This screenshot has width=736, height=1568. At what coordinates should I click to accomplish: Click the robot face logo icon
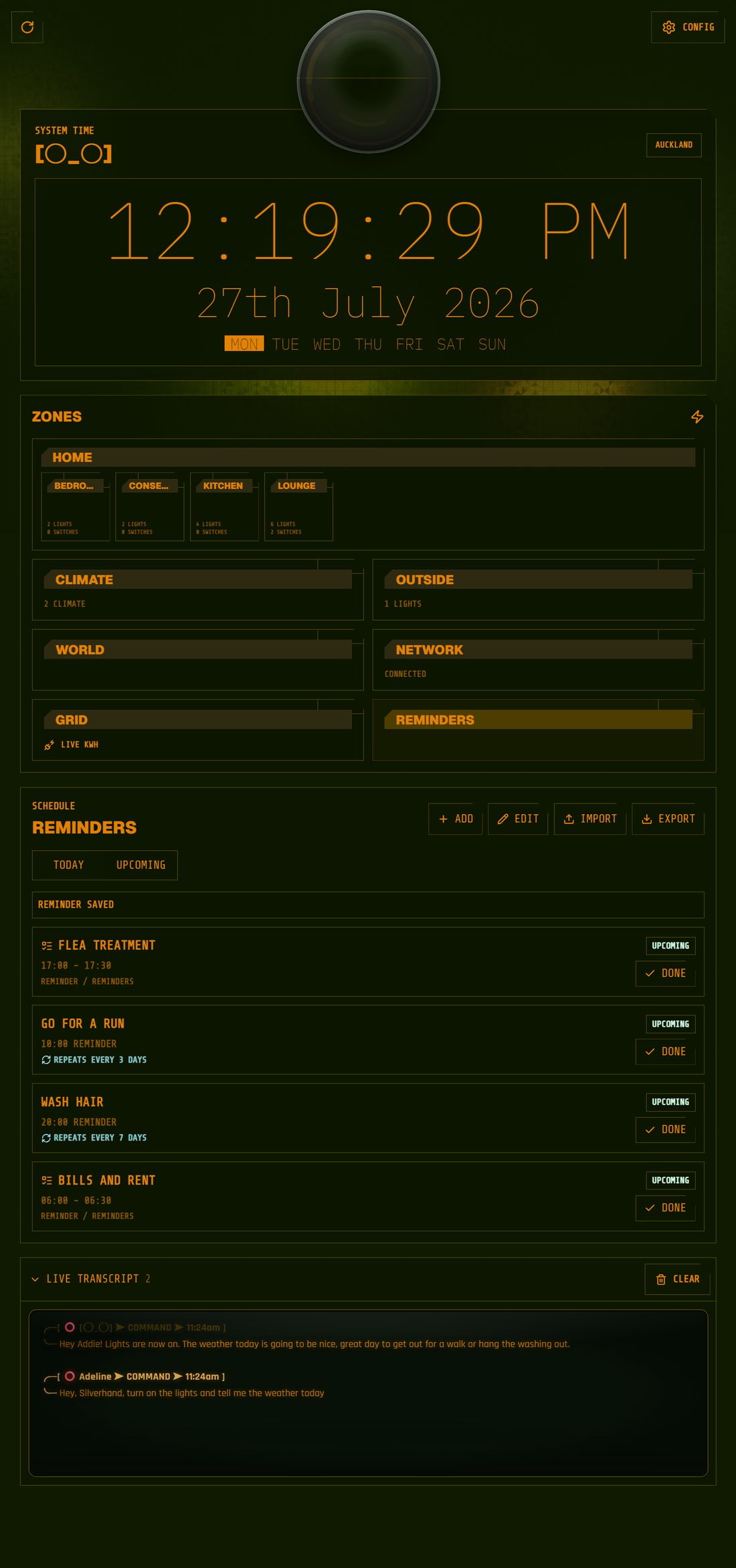74,154
